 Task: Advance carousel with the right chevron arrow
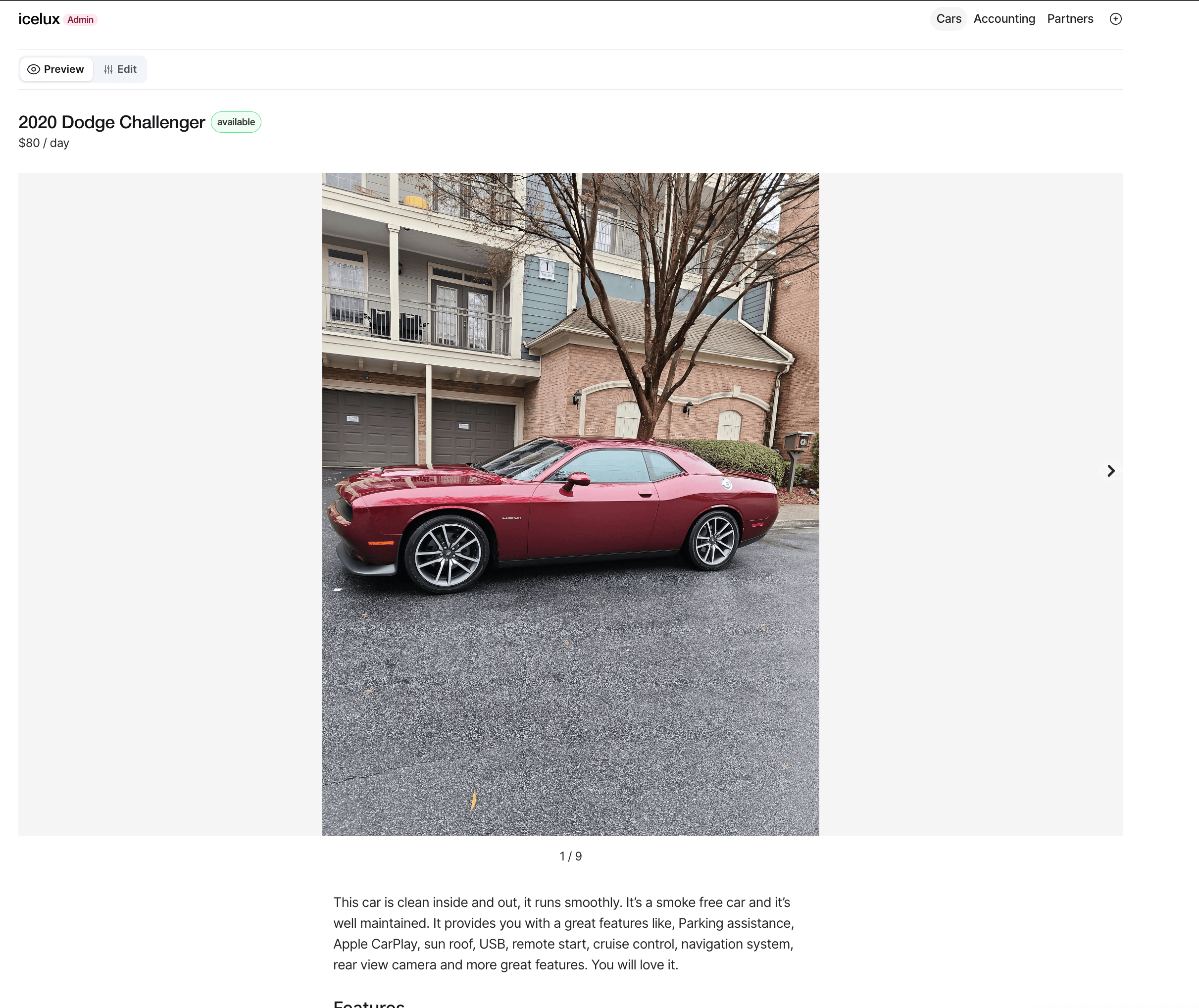point(1110,471)
